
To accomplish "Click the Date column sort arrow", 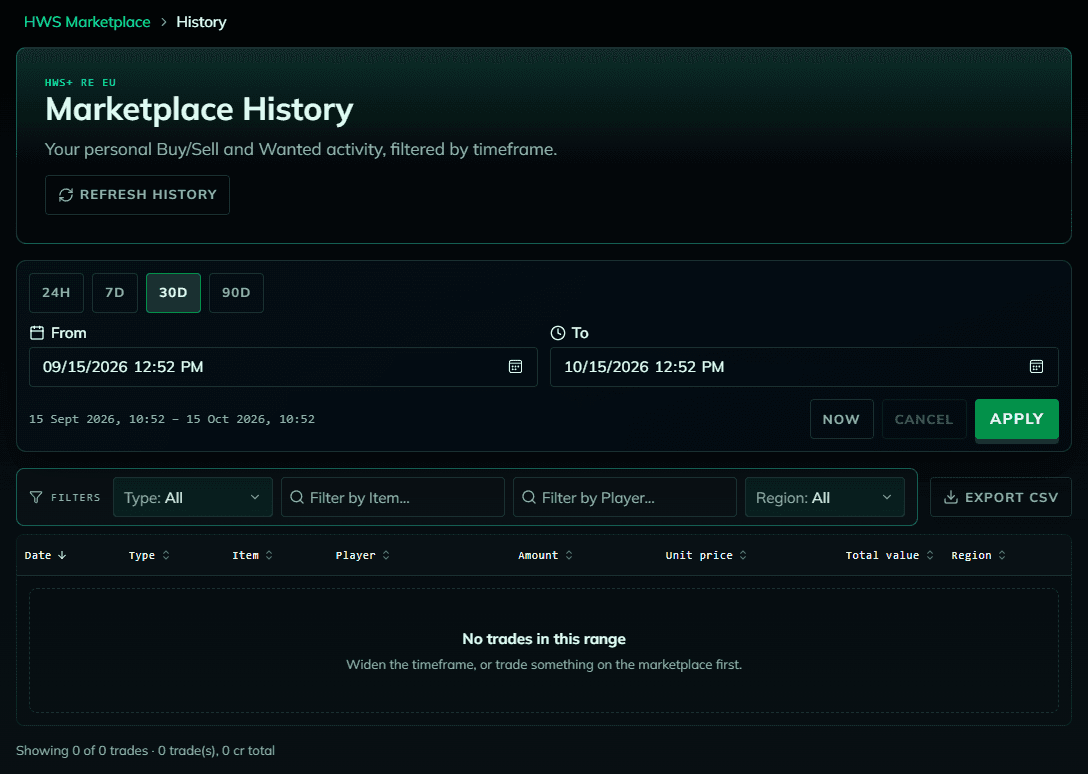I will click(x=62, y=555).
